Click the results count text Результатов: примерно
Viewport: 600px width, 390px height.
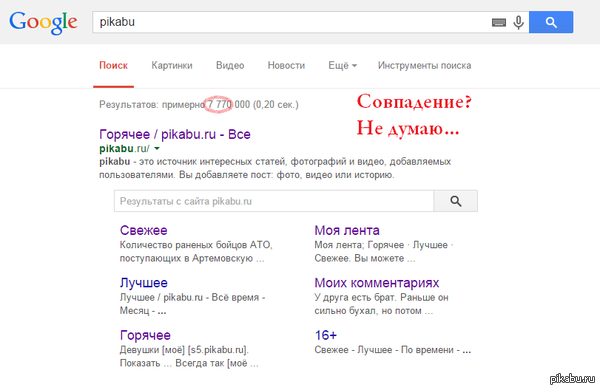pyautogui.click(x=152, y=104)
